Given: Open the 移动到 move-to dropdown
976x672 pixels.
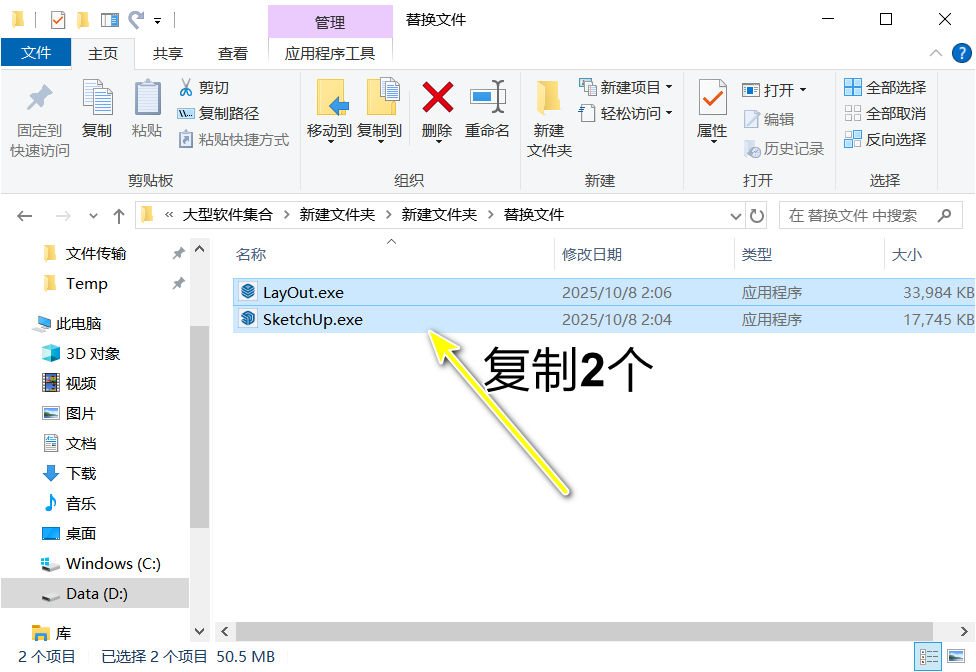Looking at the screenshot, I should tap(330, 141).
